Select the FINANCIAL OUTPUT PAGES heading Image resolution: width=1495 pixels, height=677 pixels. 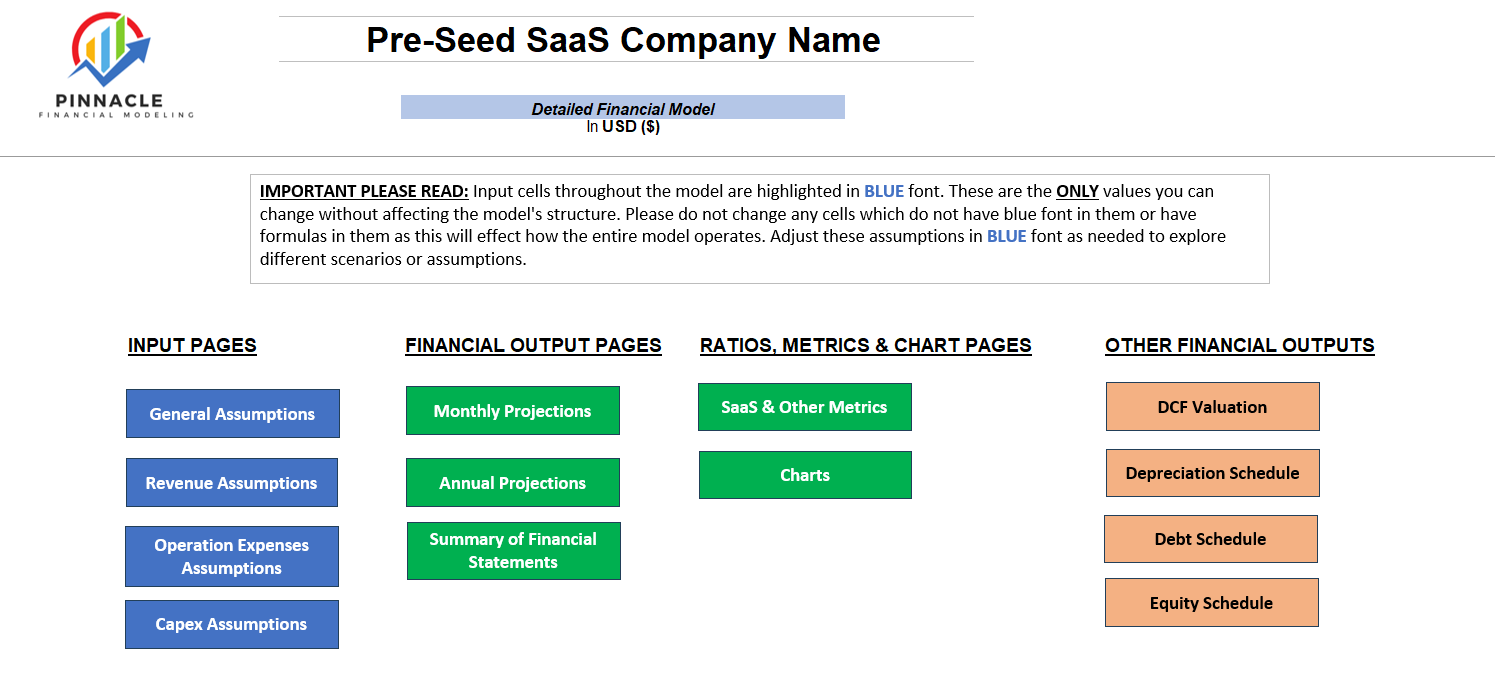click(533, 345)
